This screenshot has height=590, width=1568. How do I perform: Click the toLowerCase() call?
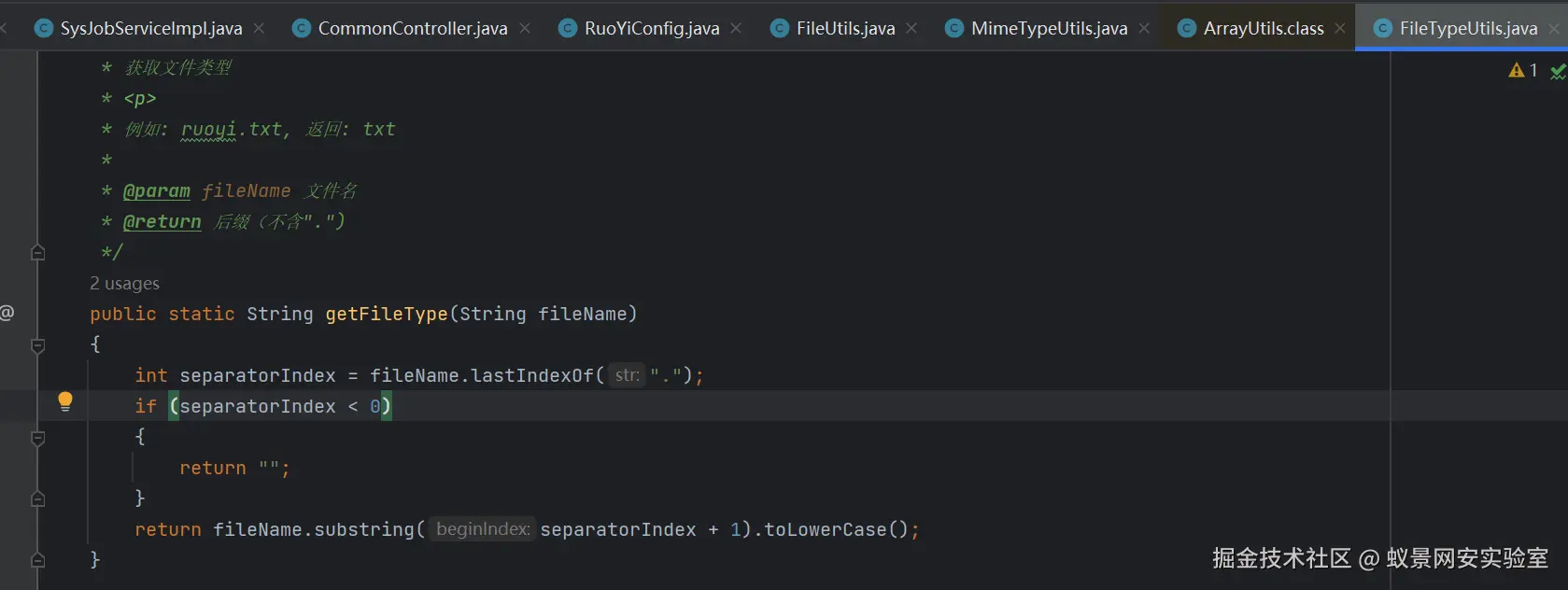(x=836, y=529)
